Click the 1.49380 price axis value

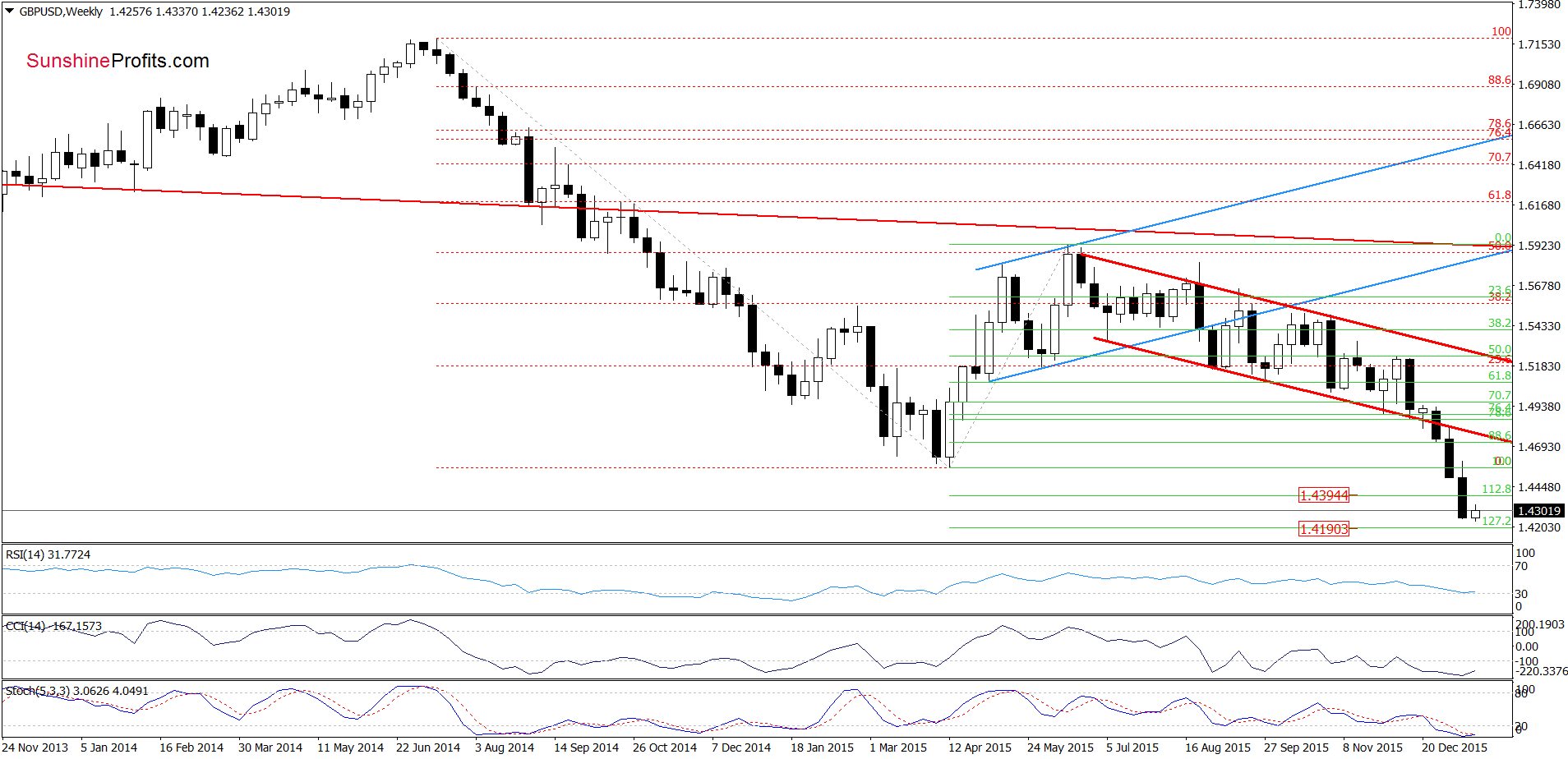[x=1538, y=407]
